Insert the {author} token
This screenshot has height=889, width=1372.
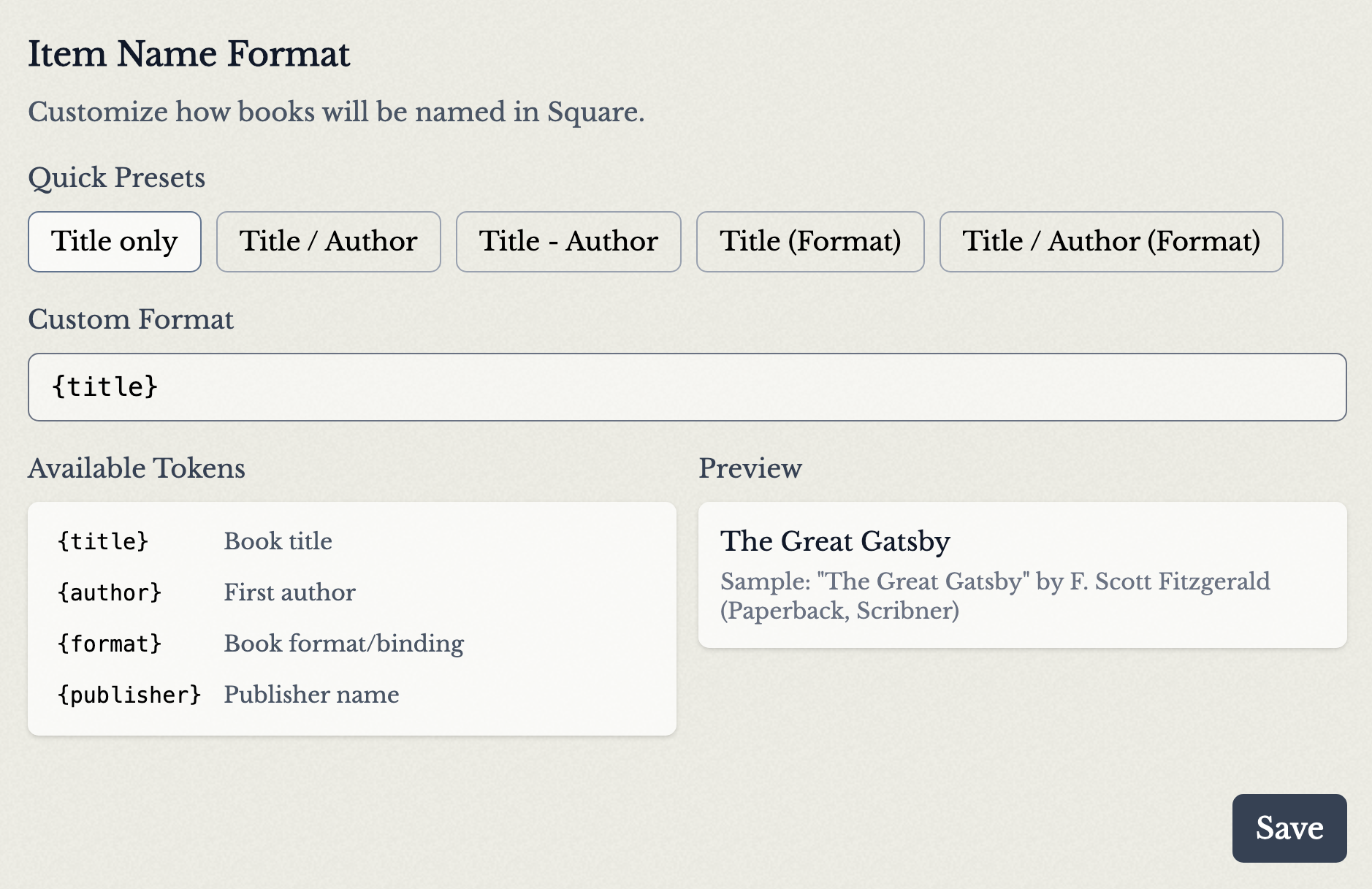[x=110, y=592]
